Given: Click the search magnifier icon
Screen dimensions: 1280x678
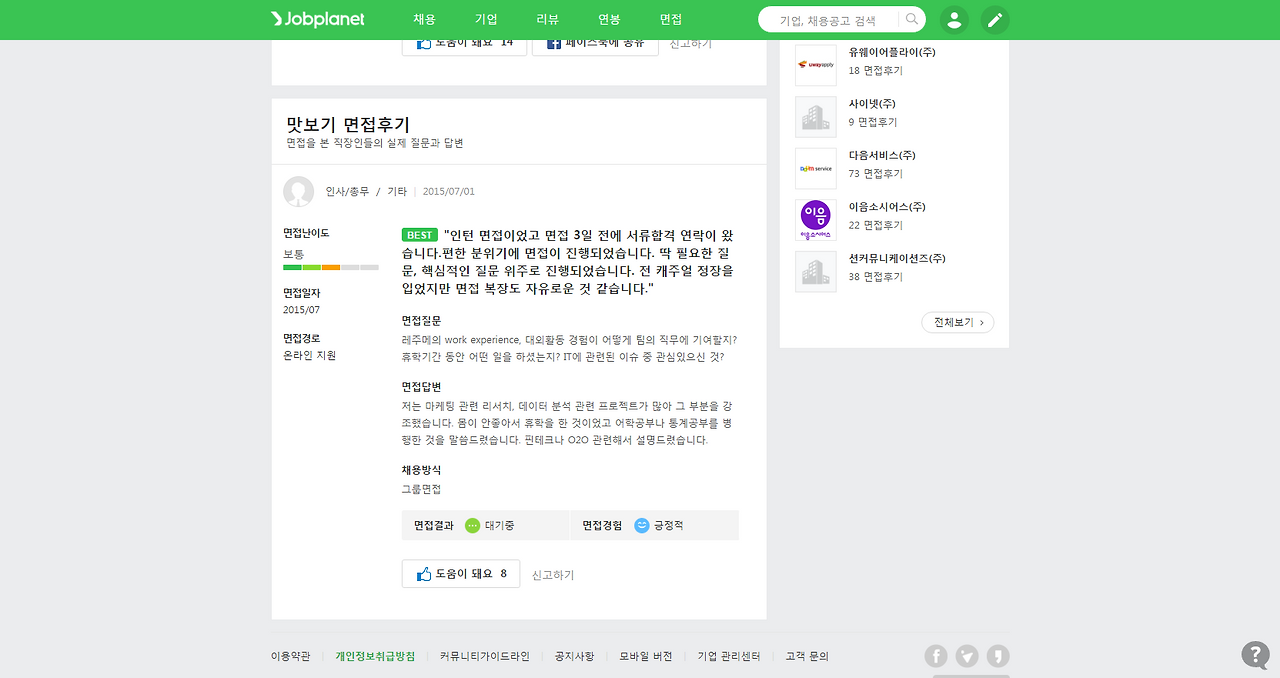Looking at the screenshot, I should click(x=910, y=19).
